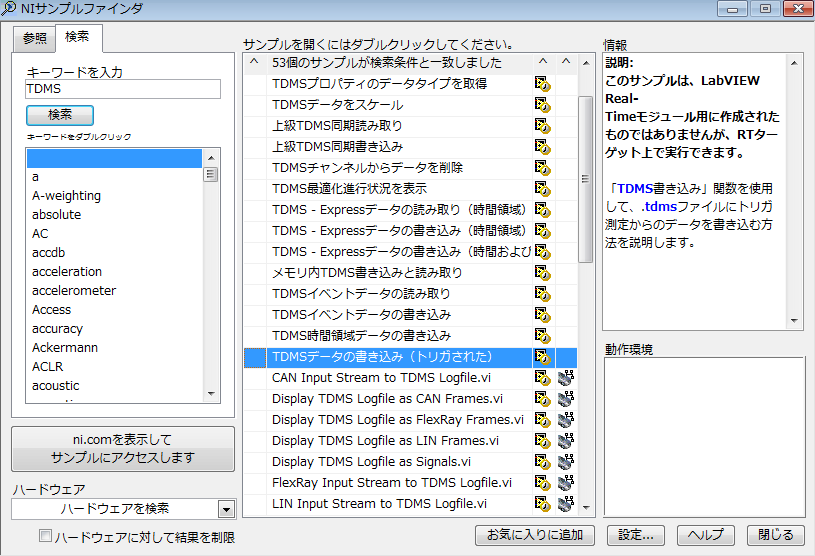Viewport: 815px width, 556px height.
Task: Click down arrow of results list scrollbar
Action: point(586,507)
